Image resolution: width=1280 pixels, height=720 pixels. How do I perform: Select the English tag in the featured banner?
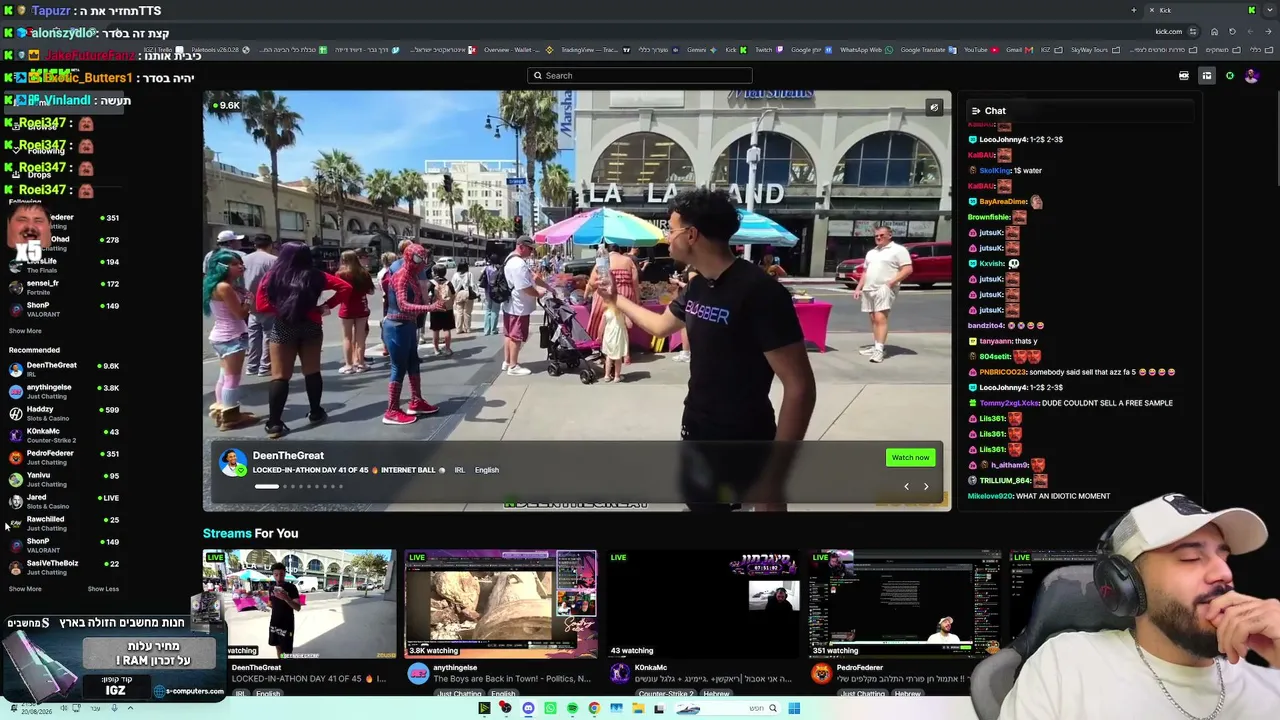point(487,470)
